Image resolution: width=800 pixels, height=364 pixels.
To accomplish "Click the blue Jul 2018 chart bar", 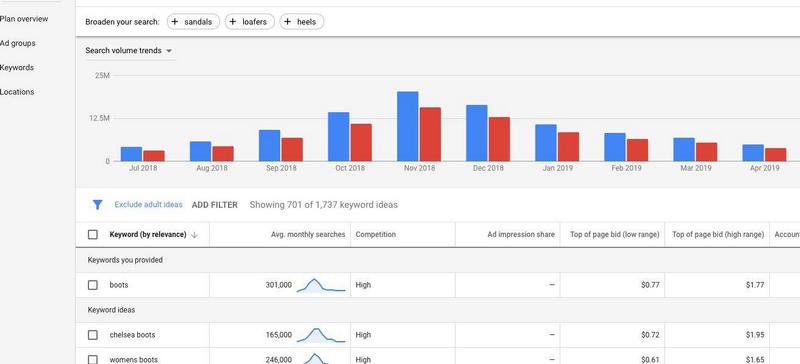I will click(x=131, y=154).
